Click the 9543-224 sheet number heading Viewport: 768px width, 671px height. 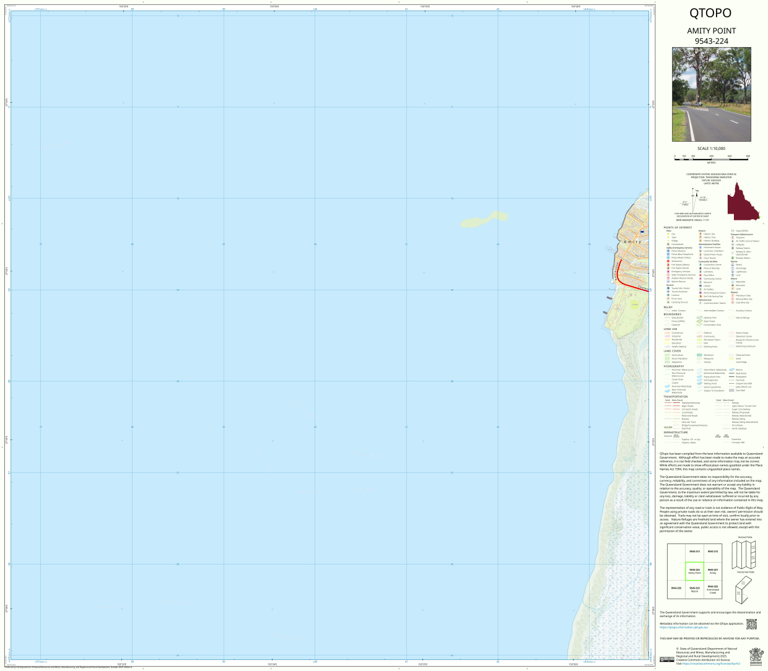(x=711, y=41)
